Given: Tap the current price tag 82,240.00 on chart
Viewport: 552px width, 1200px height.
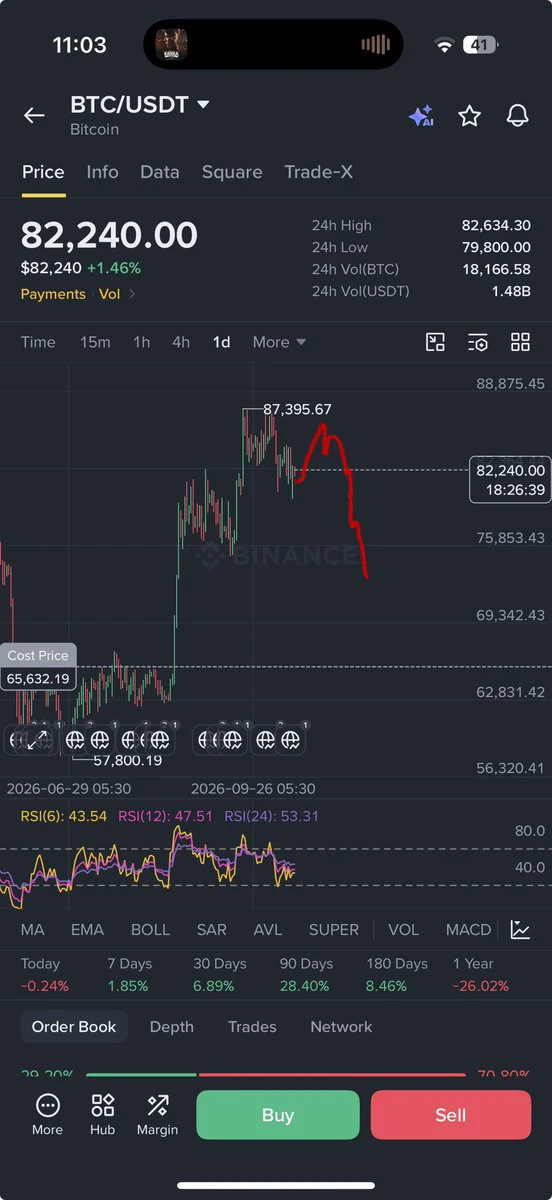Looking at the screenshot, I should (510, 479).
